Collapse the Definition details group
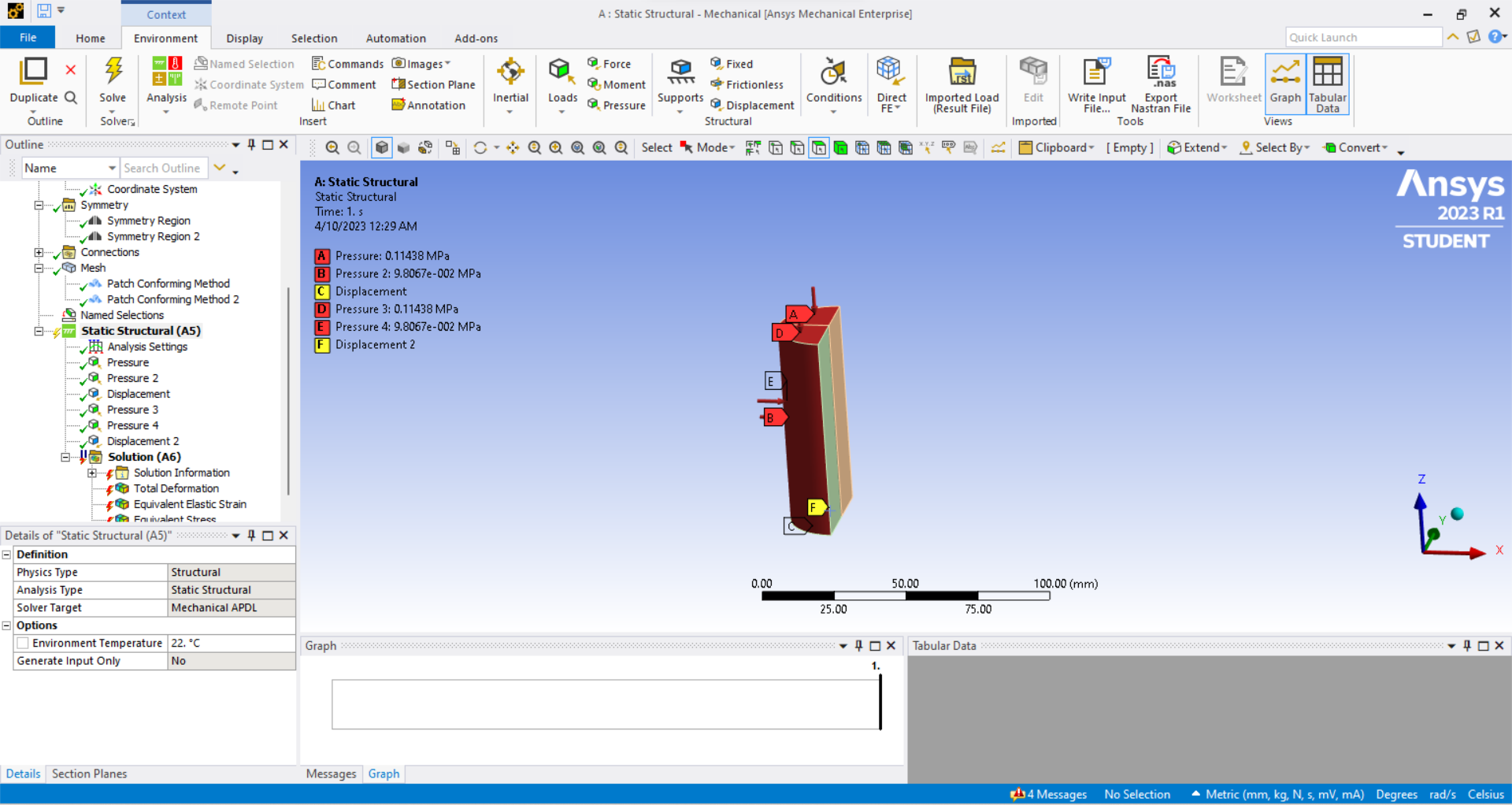The image size is (1512, 805). (x=7, y=555)
